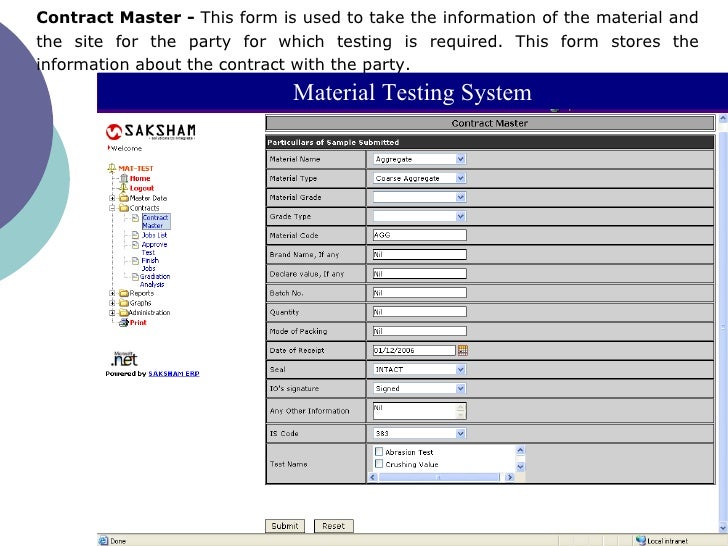Click the Quantity input field
The height and width of the screenshot is (546, 728).
(x=419, y=312)
